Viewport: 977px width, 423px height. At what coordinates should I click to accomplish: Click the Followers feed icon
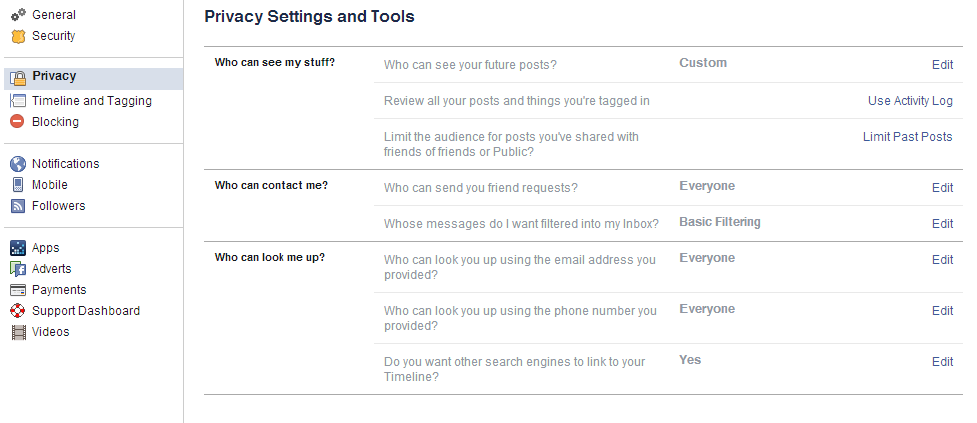pyautogui.click(x=17, y=206)
